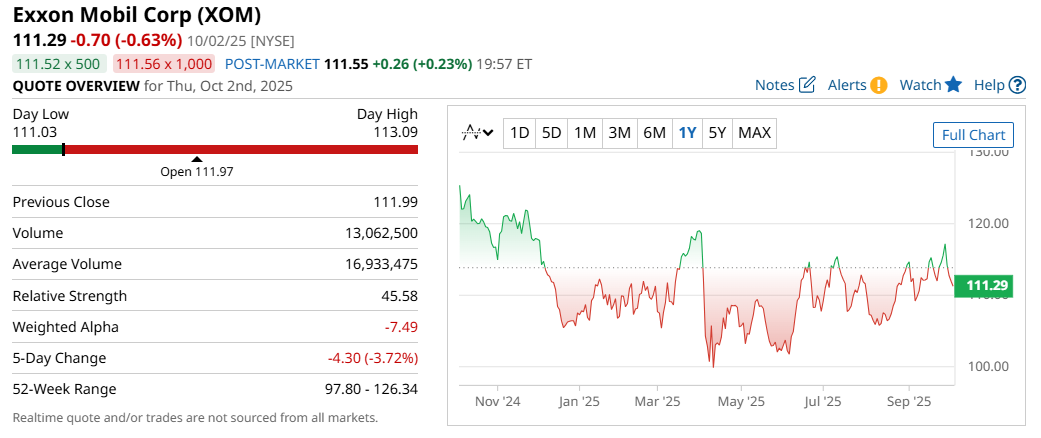Click the Notes link
The height and width of the screenshot is (438, 1041).
click(774, 85)
